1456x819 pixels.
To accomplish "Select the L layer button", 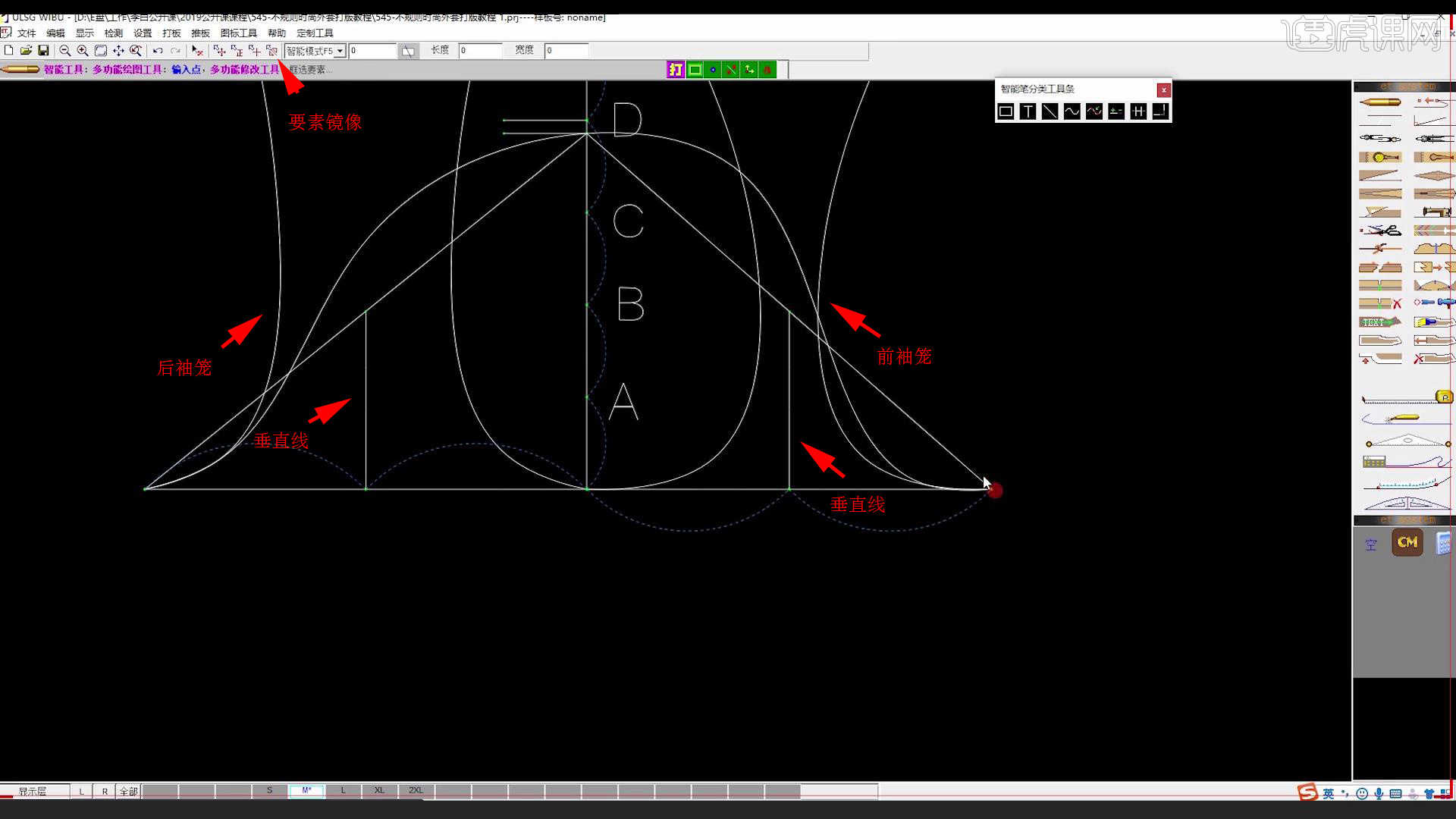I will coord(82,791).
